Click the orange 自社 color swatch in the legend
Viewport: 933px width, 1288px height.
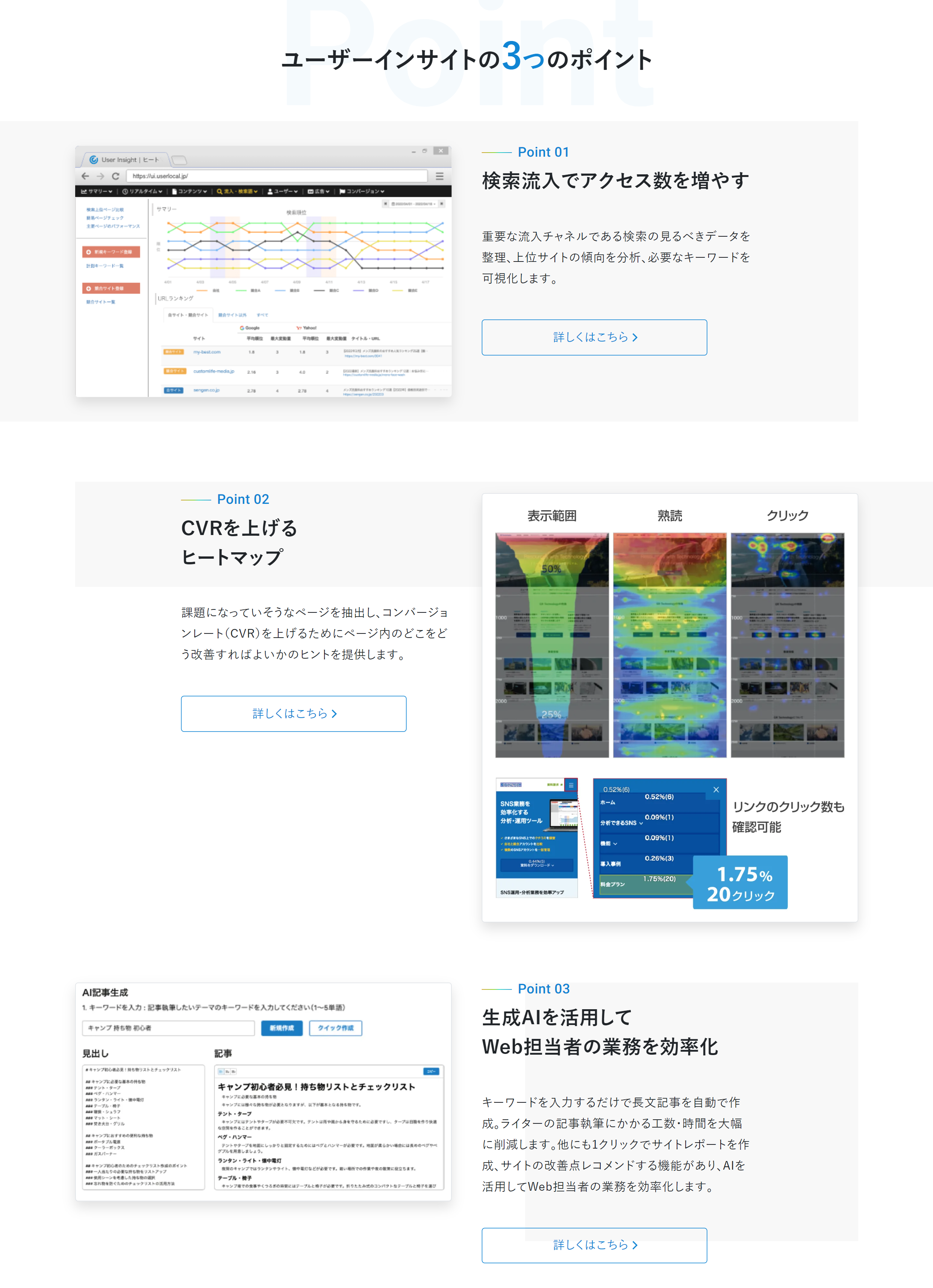tap(202, 290)
